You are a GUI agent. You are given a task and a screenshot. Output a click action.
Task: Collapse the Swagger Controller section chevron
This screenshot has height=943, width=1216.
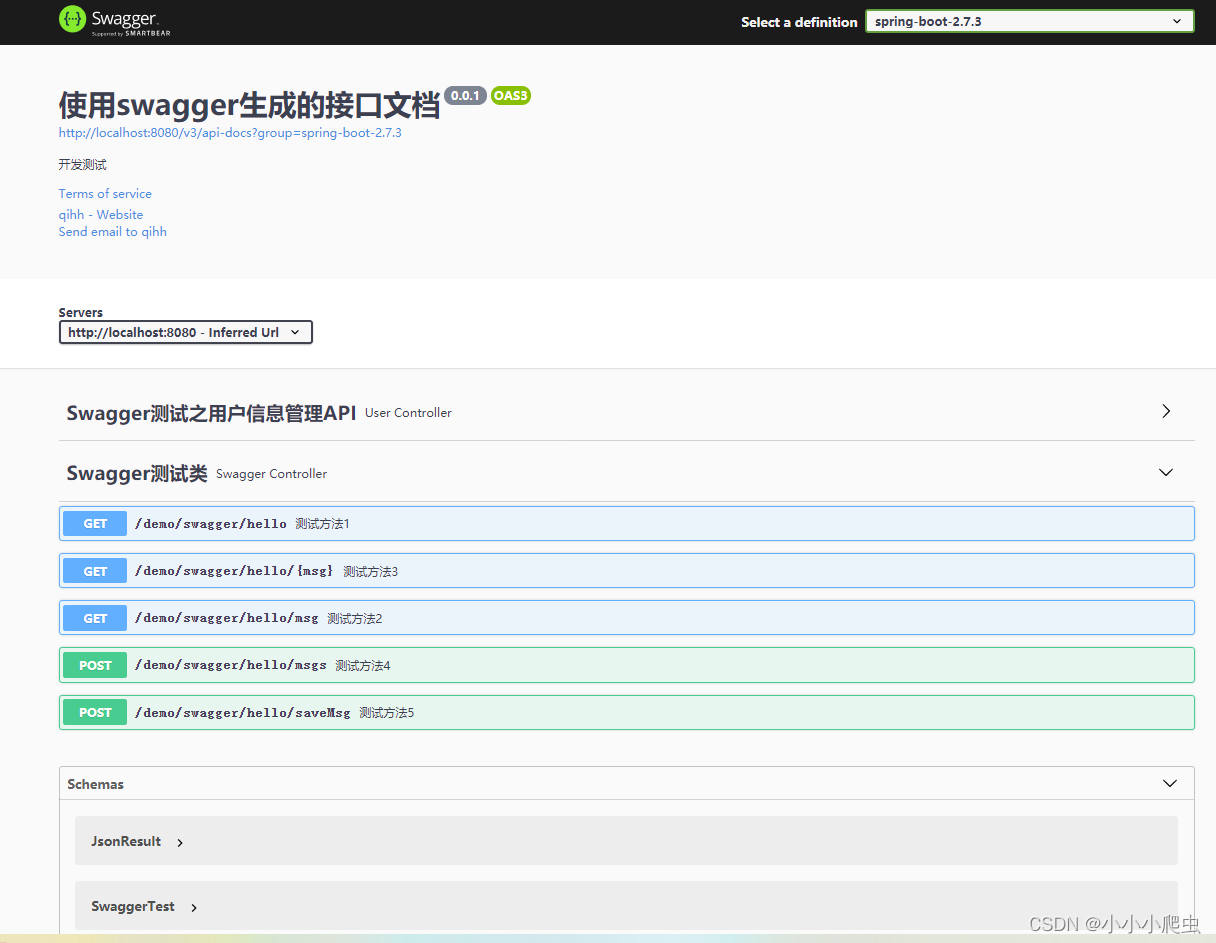[1165, 471]
